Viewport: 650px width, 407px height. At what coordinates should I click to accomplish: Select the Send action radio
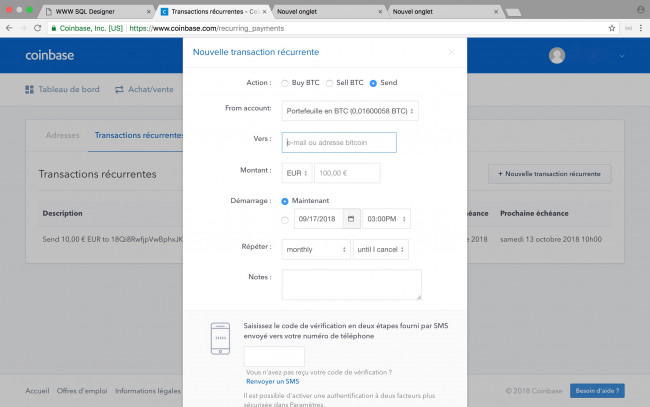[x=373, y=83]
